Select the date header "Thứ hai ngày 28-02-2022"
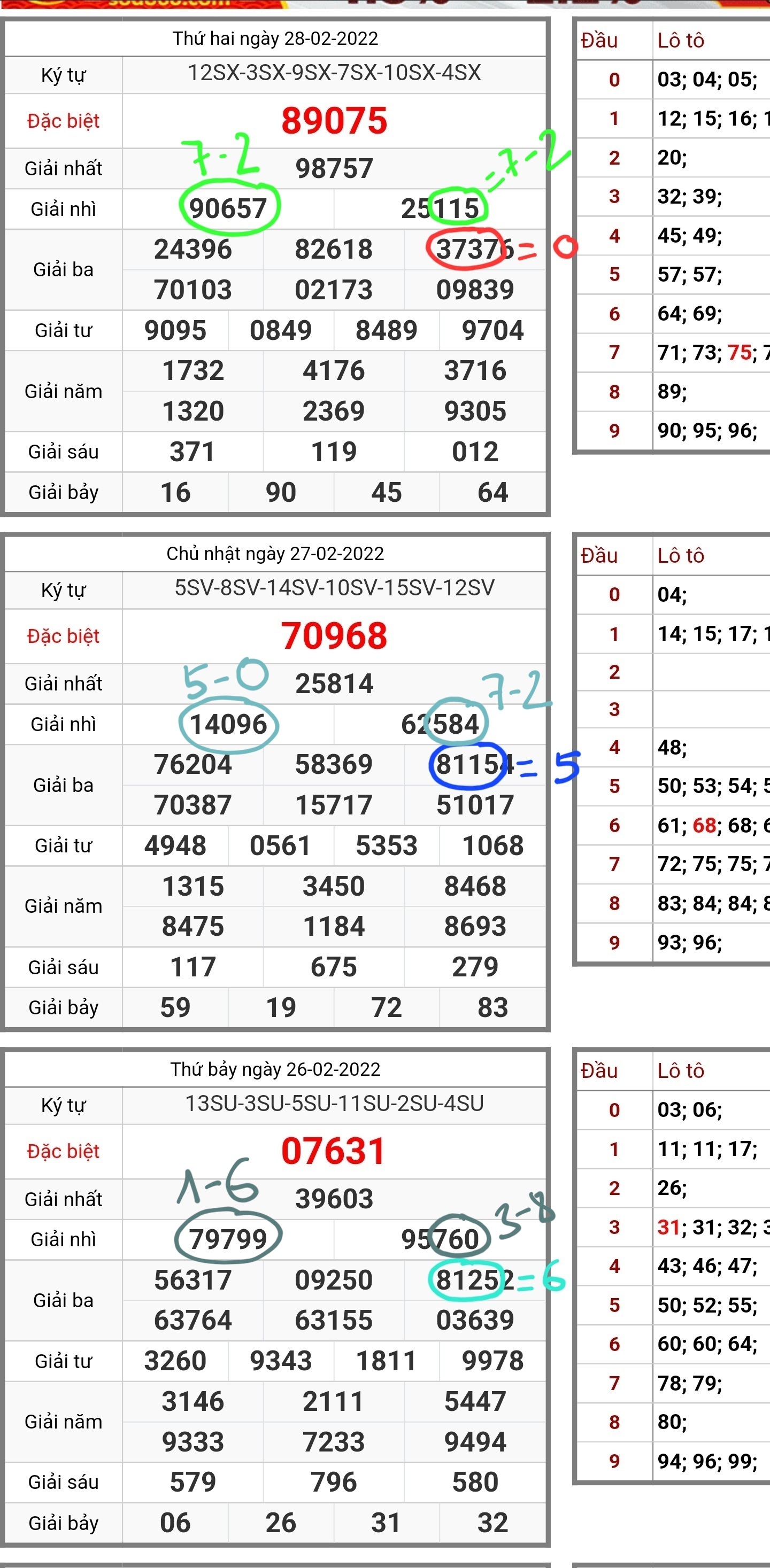770x1568 pixels. click(x=275, y=38)
